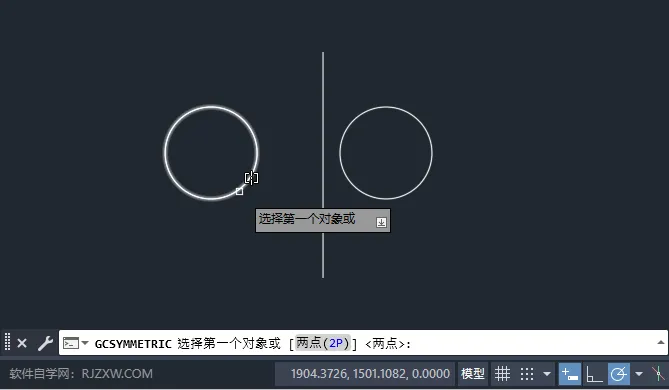Toggle isometric drafting icon
This screenshot has width=669, height=390.
click(x=659, y=374)
